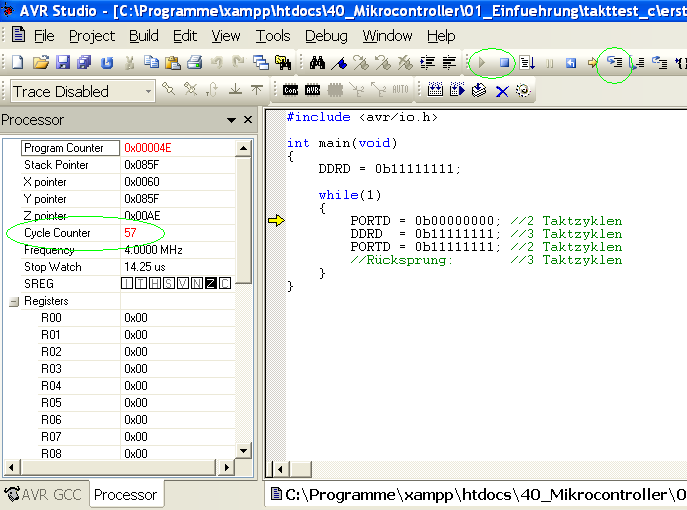Click Processor panel scroll left arrow
687x510 pixels.
[x=11, y=468]
